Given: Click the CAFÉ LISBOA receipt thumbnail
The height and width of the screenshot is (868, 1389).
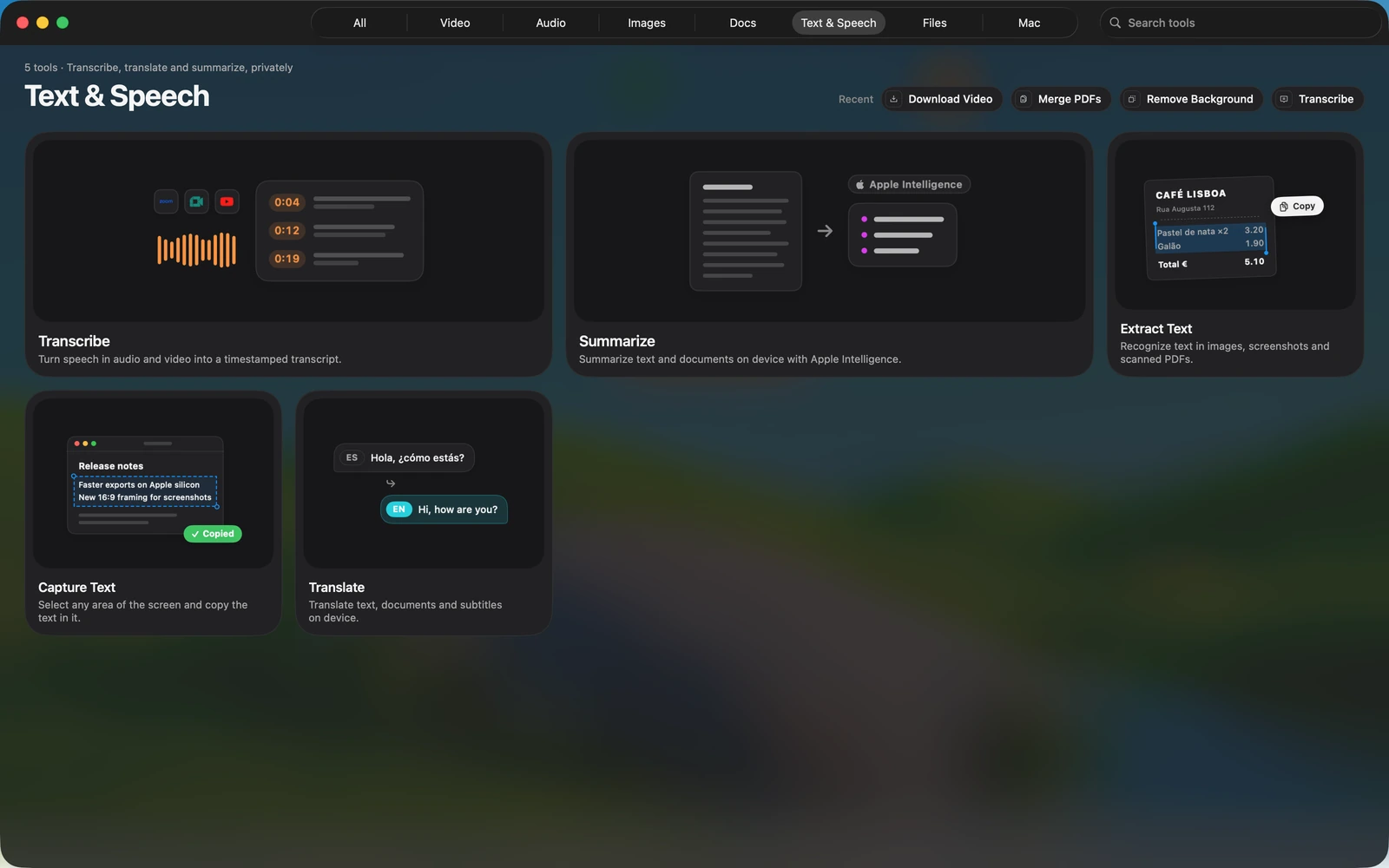Looking at the screenshot, I should [x=1211, y=228].
